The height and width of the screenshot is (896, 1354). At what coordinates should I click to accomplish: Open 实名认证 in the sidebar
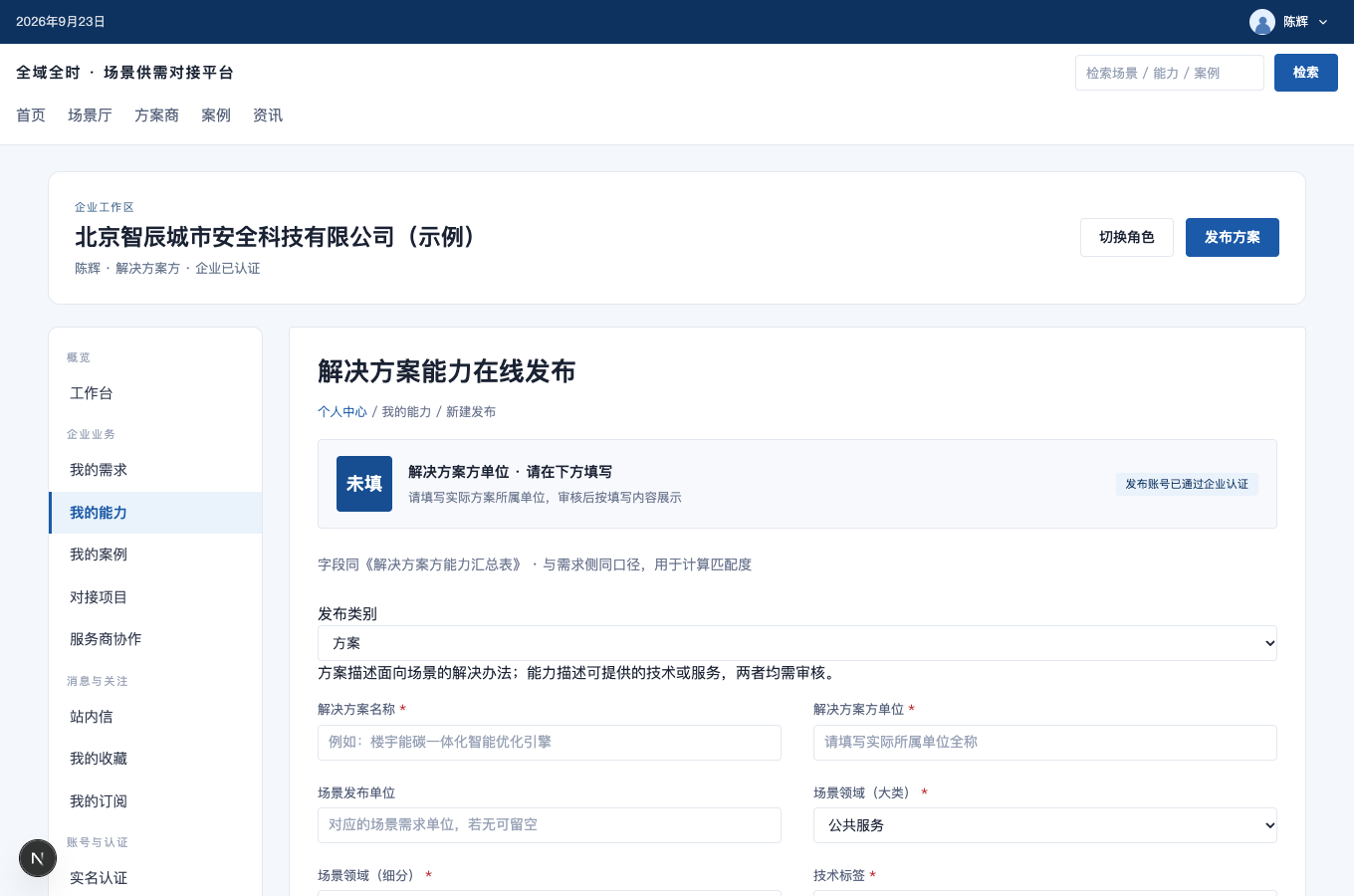pyautogui.click(x=155, y=878)
